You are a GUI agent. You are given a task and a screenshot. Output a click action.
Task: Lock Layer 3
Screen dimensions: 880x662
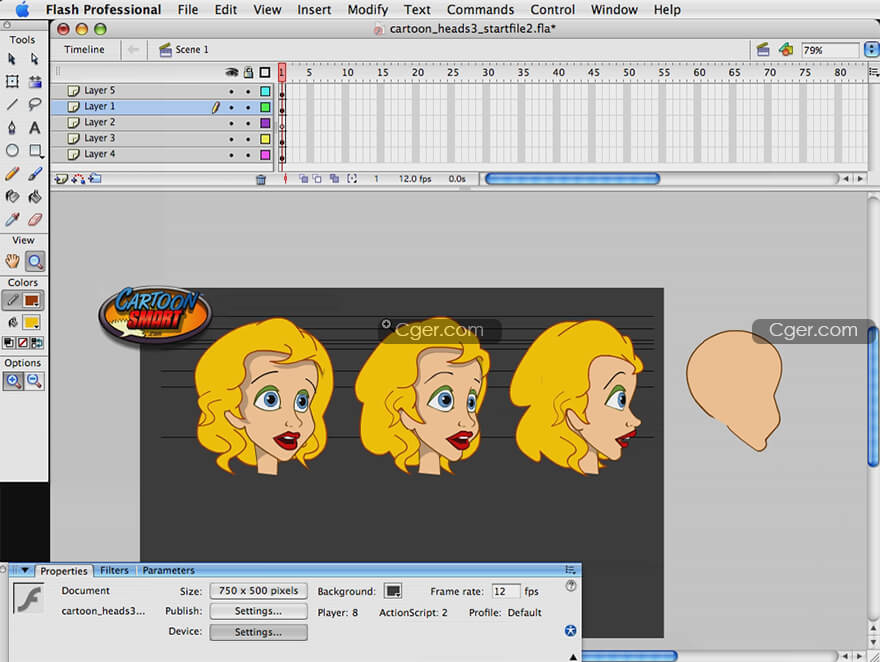pyautogui.click(x=248, y=139)
